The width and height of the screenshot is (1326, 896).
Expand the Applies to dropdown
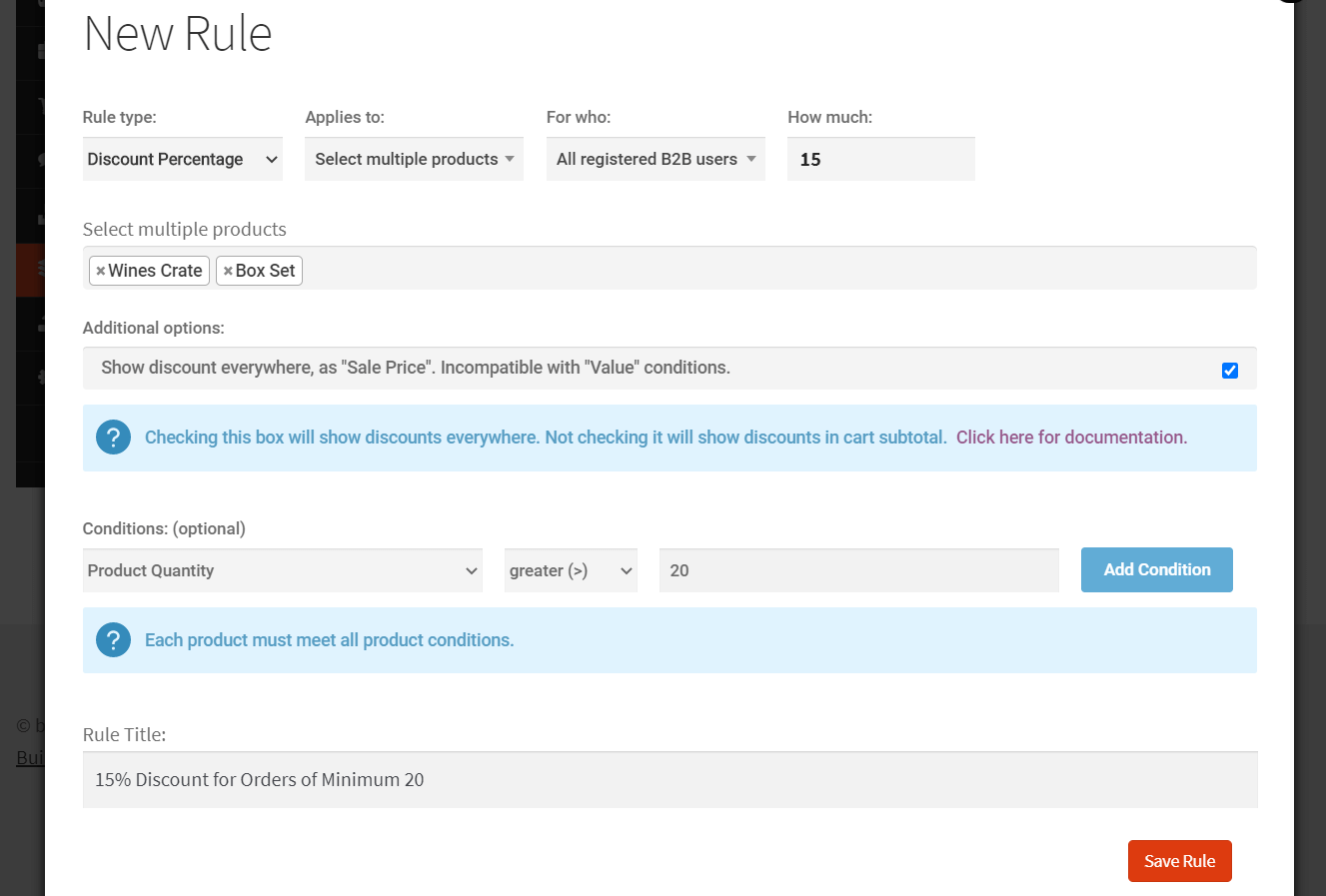[x=414, y=160]
